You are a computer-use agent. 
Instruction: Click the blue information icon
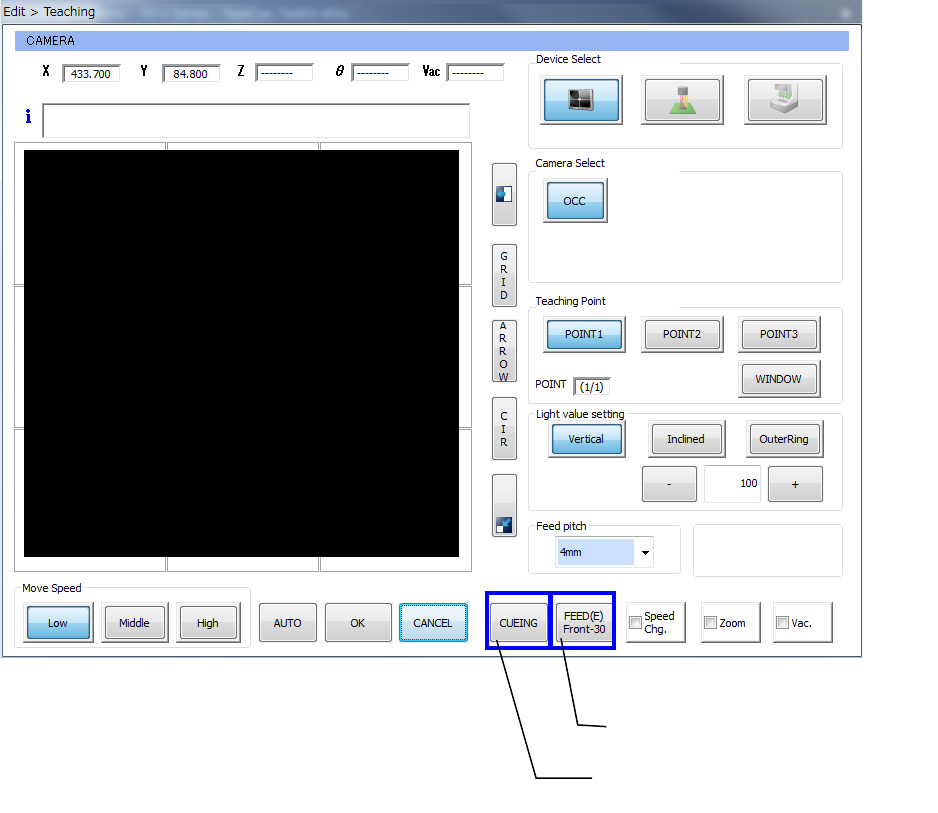28,116
